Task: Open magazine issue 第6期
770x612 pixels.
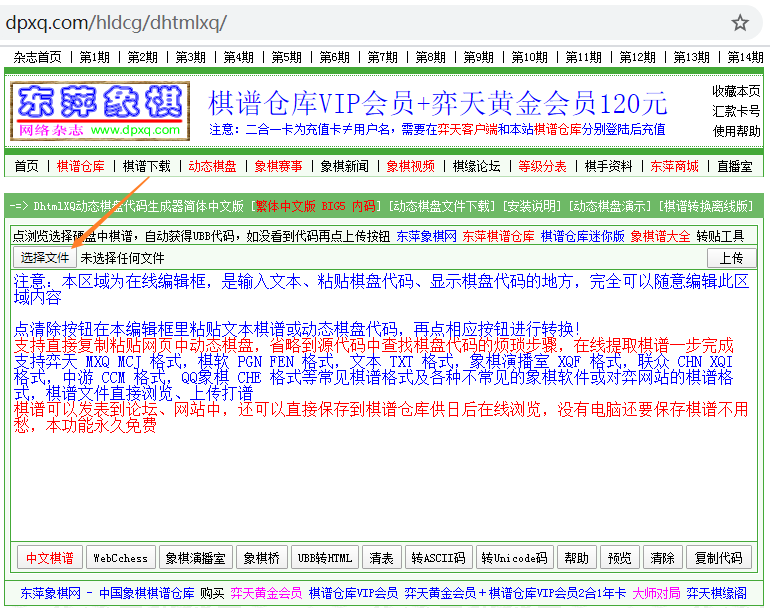Action: [x=334, y=57]
